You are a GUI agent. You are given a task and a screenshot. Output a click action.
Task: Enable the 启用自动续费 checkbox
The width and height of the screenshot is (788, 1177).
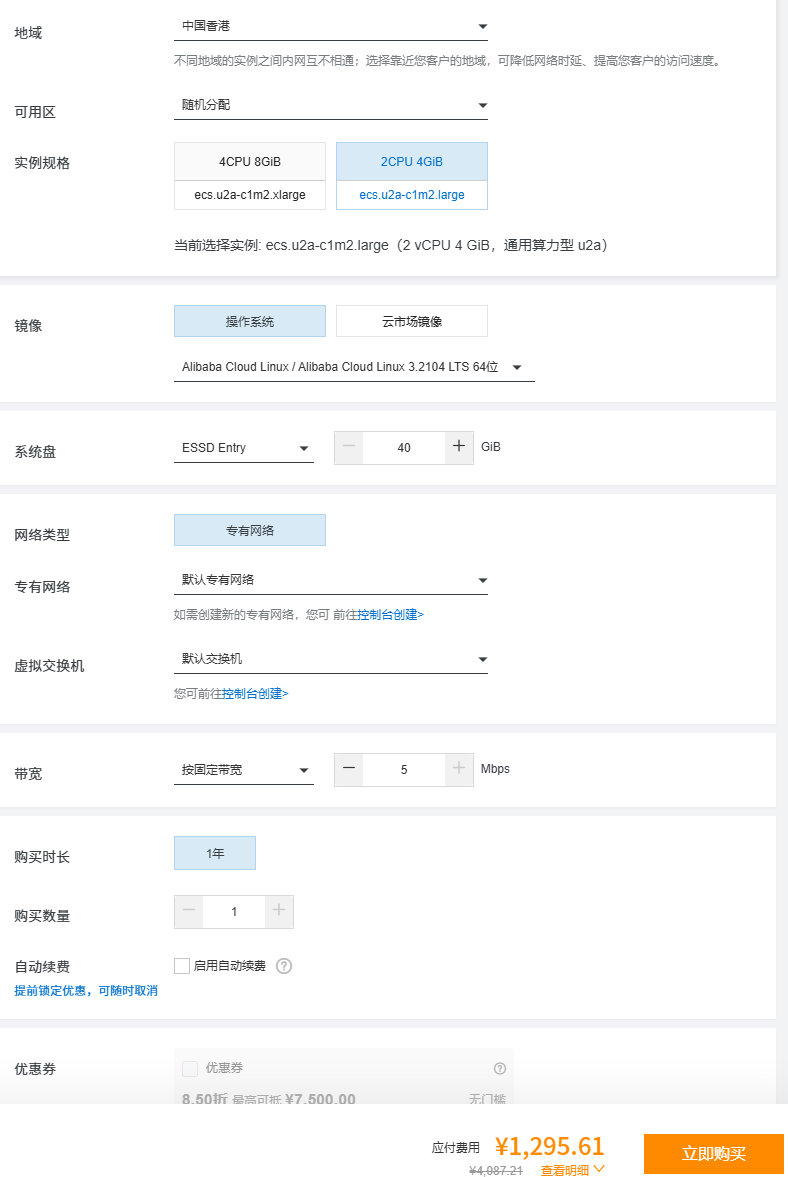182,966
